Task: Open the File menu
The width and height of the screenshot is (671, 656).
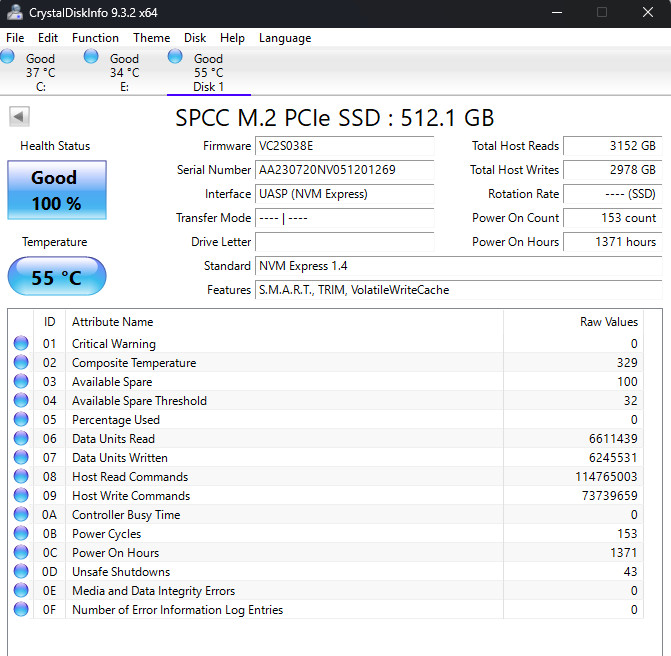Action: coord(15,38)
